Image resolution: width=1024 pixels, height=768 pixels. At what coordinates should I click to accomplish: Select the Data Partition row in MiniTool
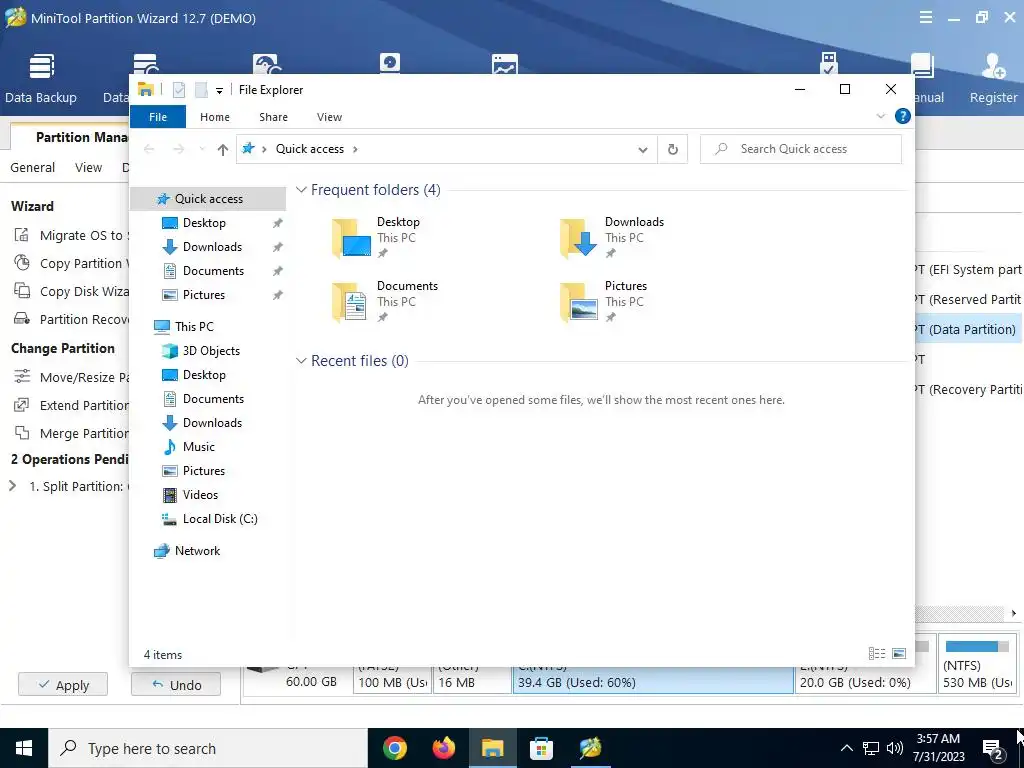pos(969,329)
